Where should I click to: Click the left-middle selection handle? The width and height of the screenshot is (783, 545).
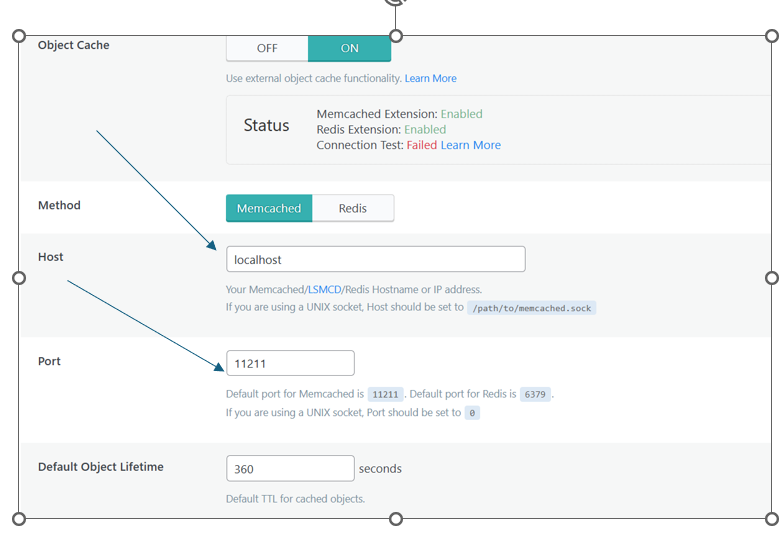click(x=19, y=278)
